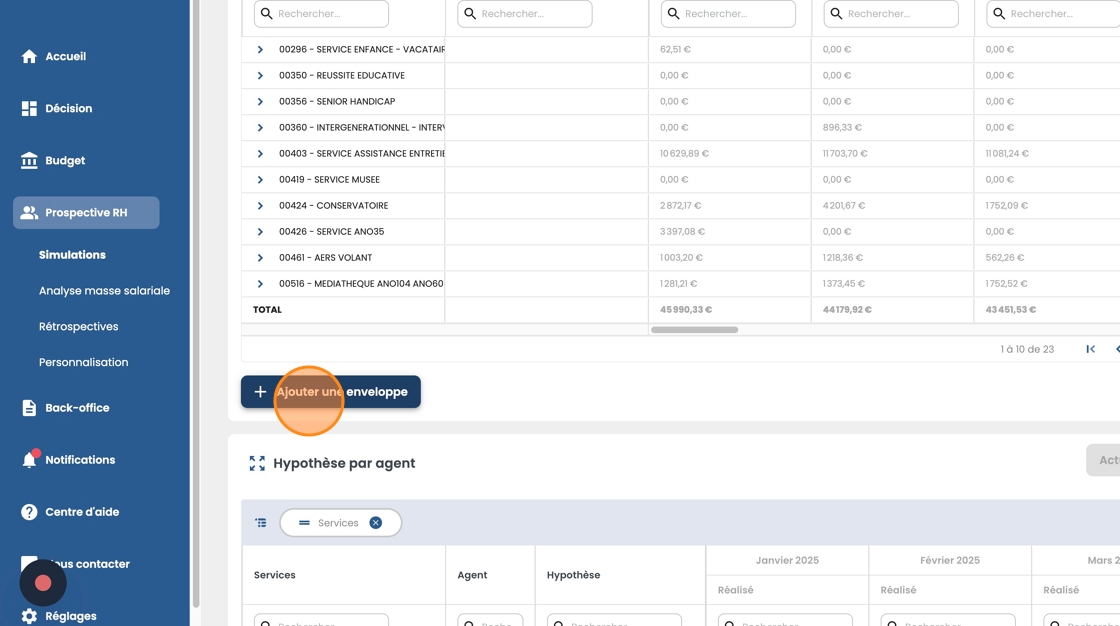Open the Réglages gear icon

point(29,616)
